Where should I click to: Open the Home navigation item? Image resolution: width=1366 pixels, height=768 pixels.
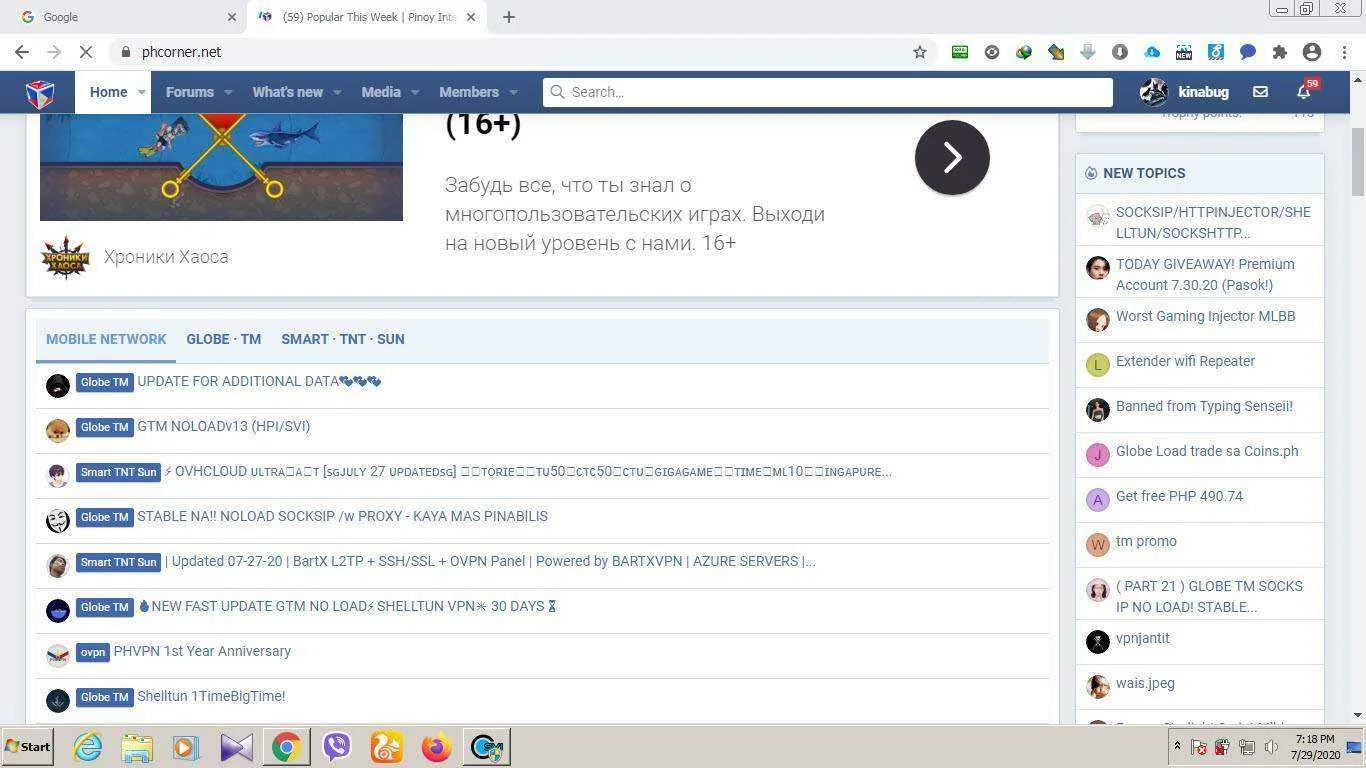[x=108, y=92]
